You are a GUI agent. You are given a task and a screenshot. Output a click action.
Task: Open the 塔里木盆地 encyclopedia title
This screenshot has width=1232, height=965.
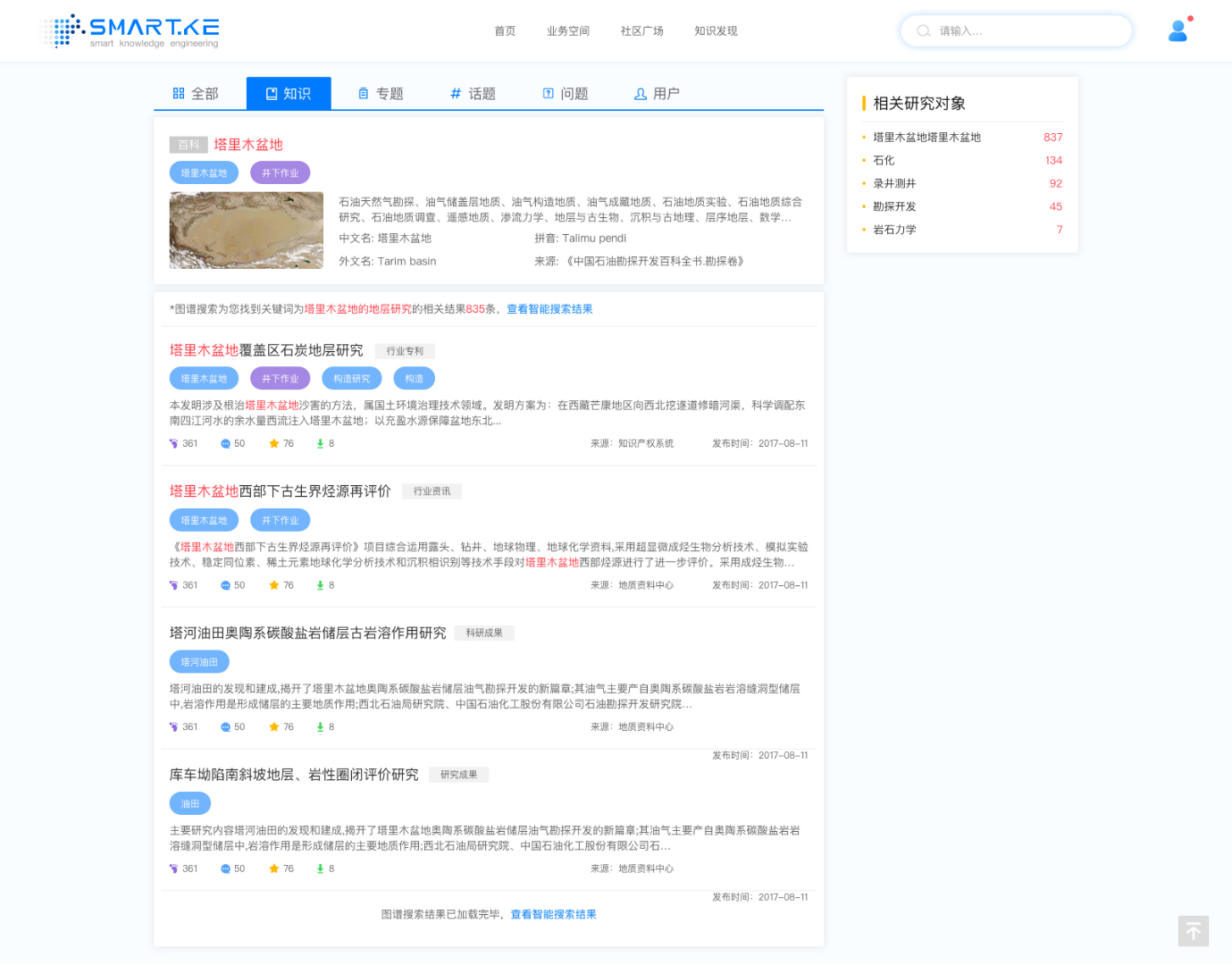pos(248,145)
